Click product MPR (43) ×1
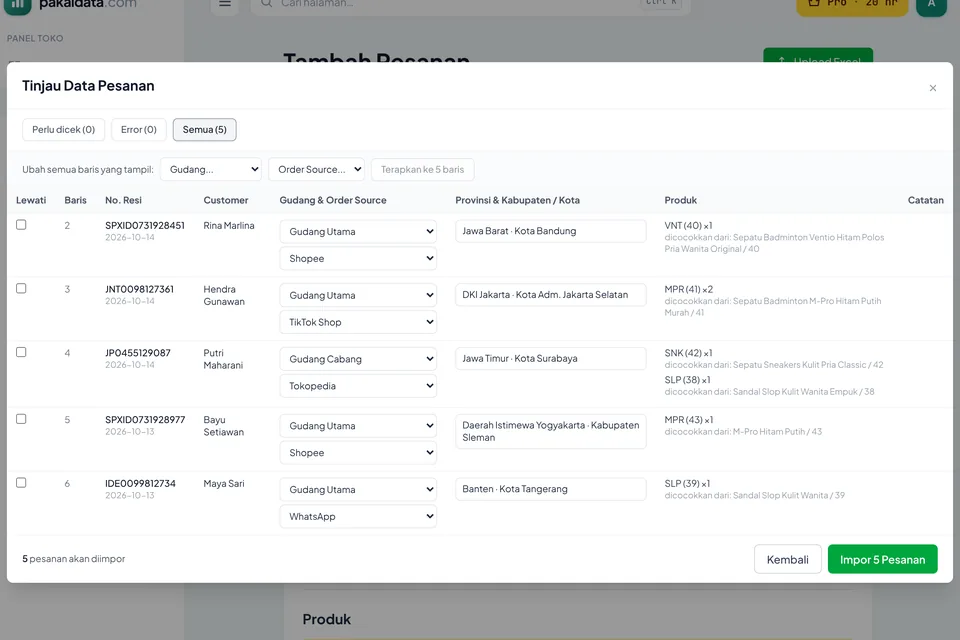The image size is (960, 640). pyautogui.click(x=689, y=420)
